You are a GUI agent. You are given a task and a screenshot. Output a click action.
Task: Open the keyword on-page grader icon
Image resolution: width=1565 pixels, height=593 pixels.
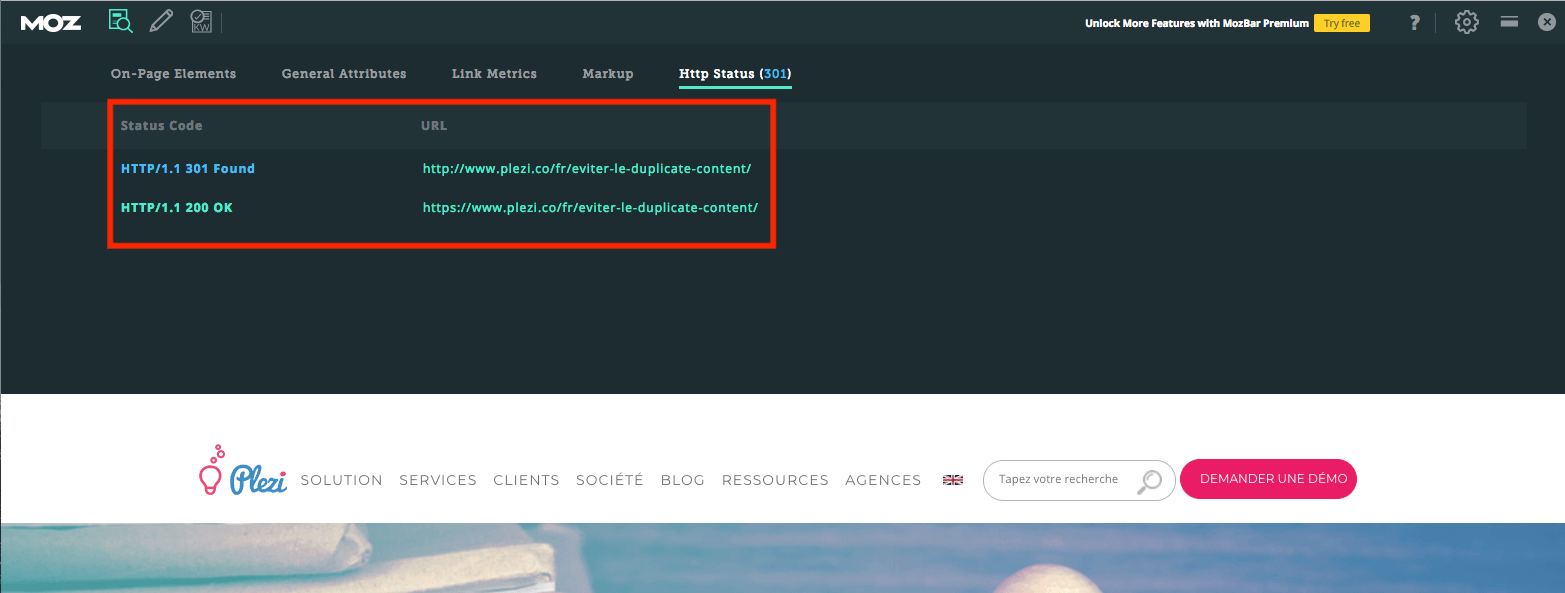click(201, 21)
